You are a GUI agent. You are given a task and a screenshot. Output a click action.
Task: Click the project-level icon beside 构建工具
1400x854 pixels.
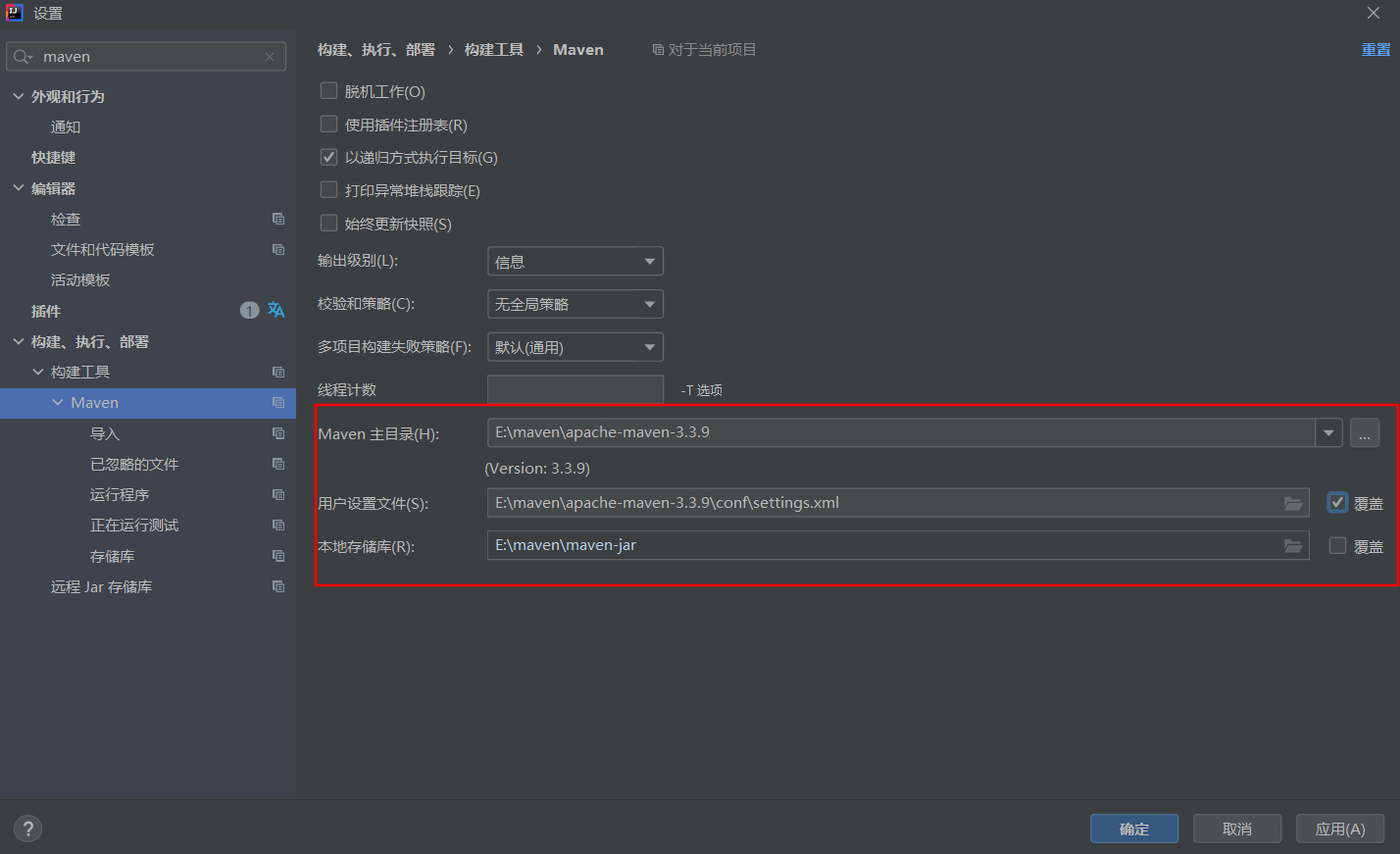[x=278, y=372]
